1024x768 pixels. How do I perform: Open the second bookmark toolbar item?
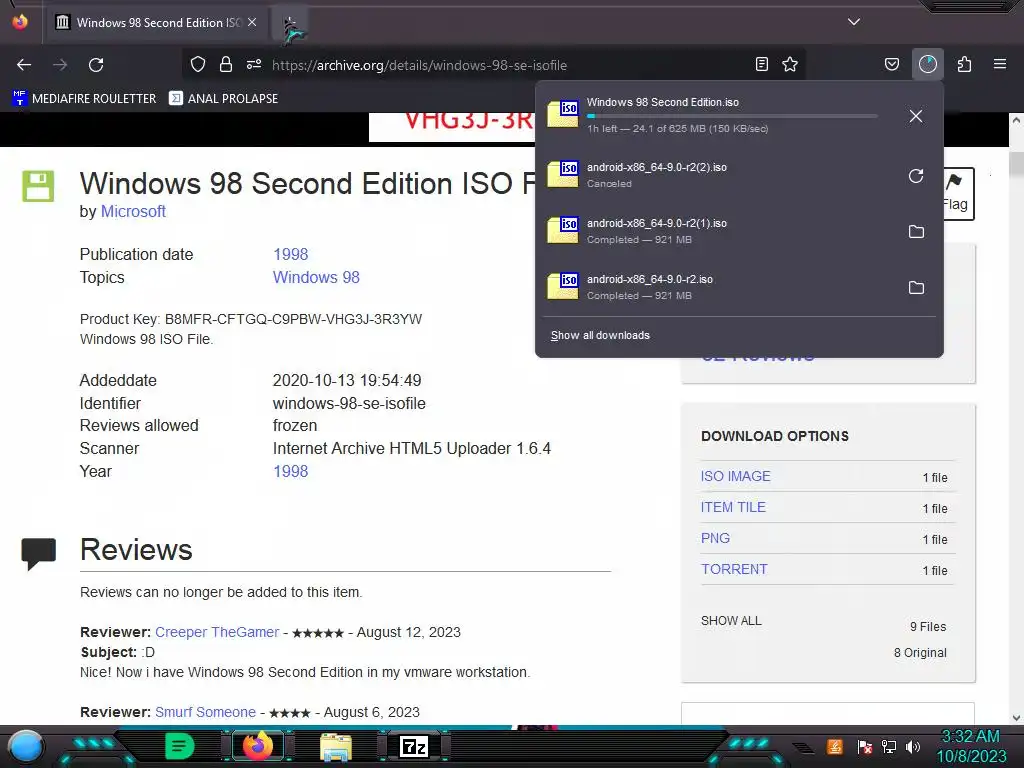tap(223, 99)
